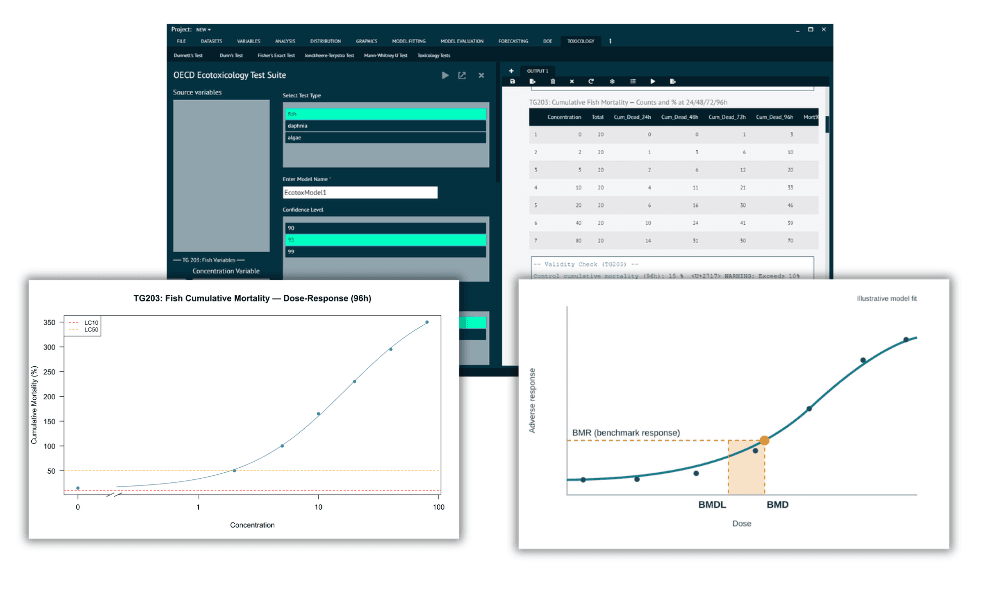This screenshot has width=1000, height=600.
Task: Click the Source variables list box
Action: coord(221,175)
